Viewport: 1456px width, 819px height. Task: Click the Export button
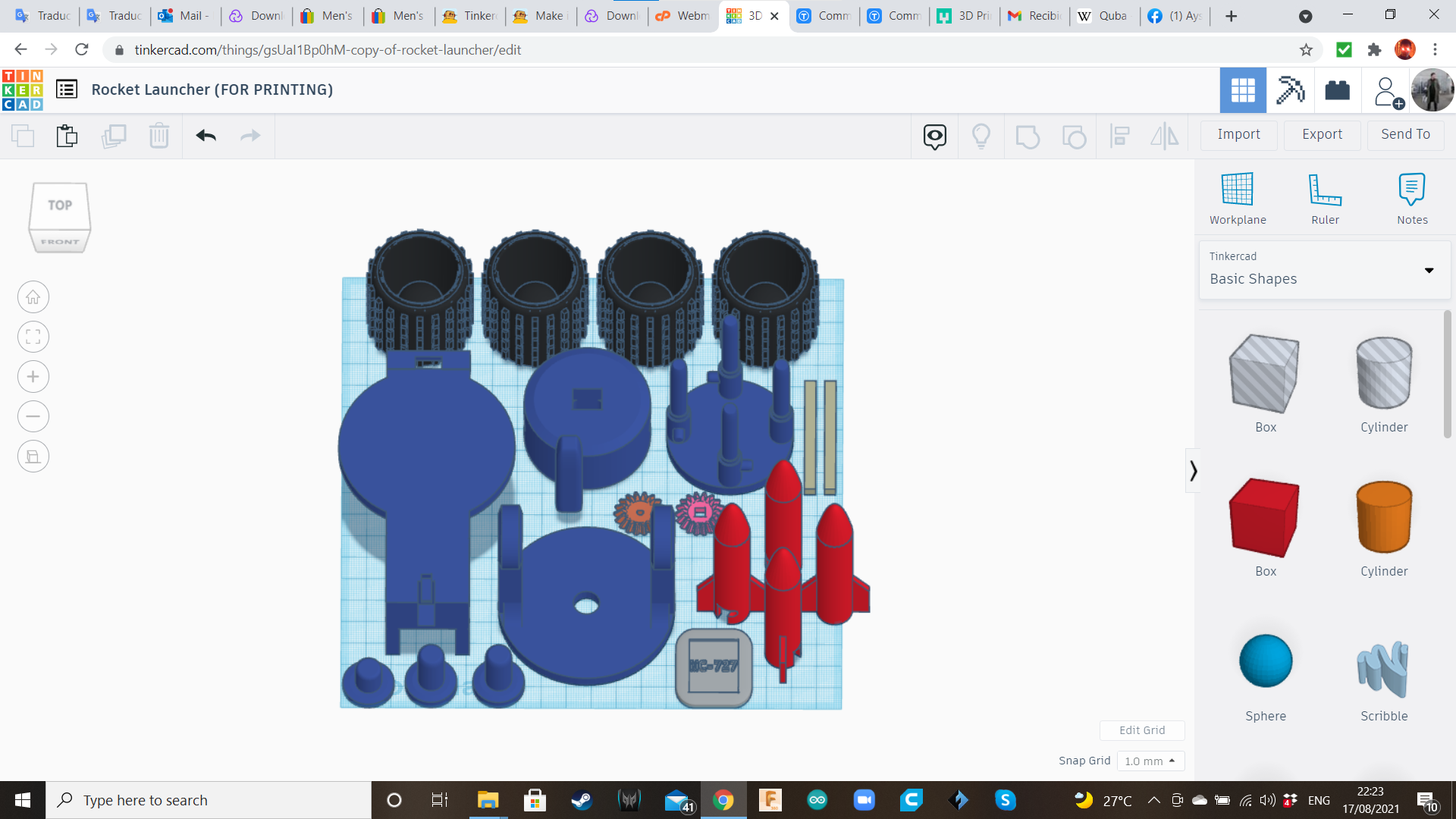tap(1322, 134)
